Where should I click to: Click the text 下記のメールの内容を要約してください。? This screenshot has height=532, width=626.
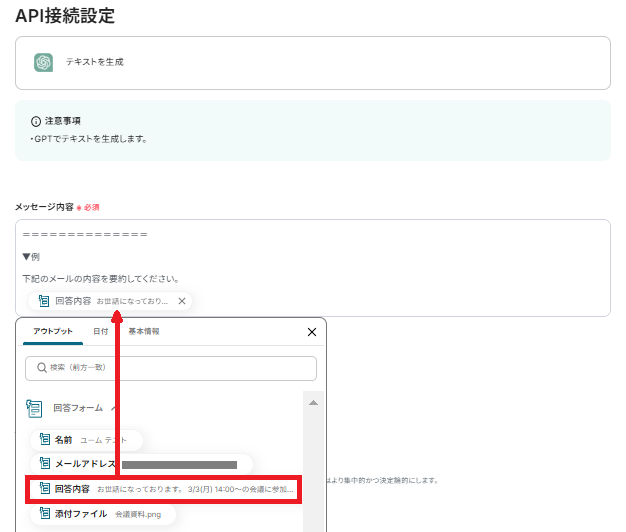[101, 279]
